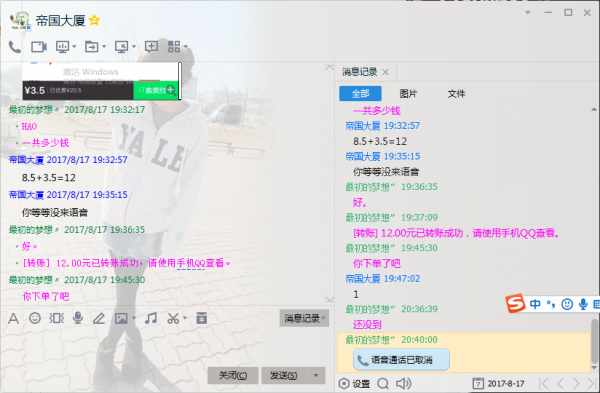Toggle the 消息记录 history panel button
The image size is (600, 393).
(x=304, y=318)
